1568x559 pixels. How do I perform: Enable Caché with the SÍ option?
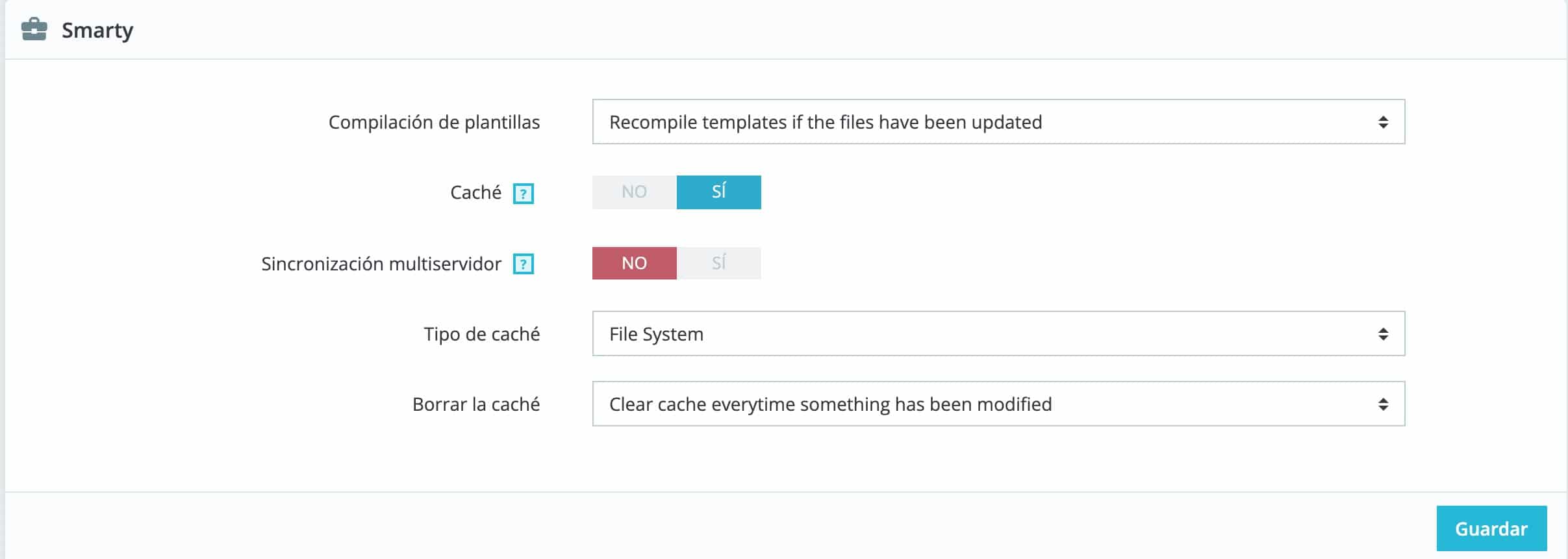tap(718, 192)
